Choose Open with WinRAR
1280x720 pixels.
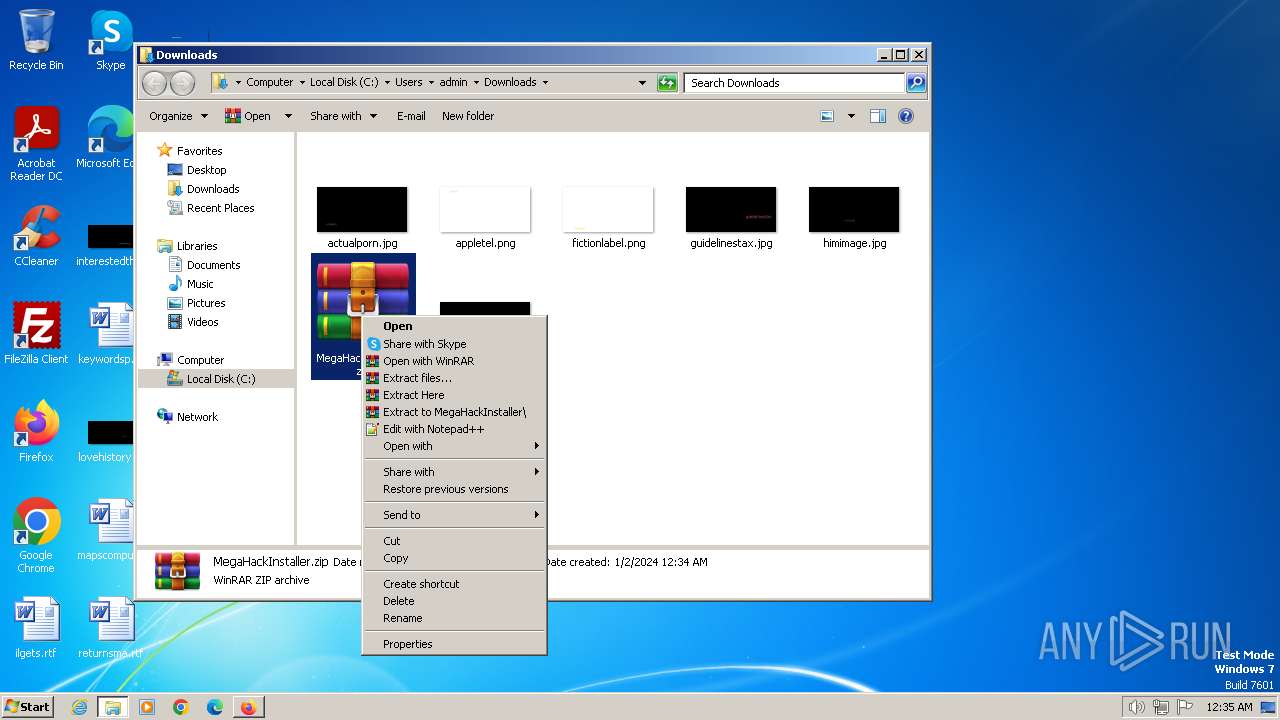coord(454,361)
